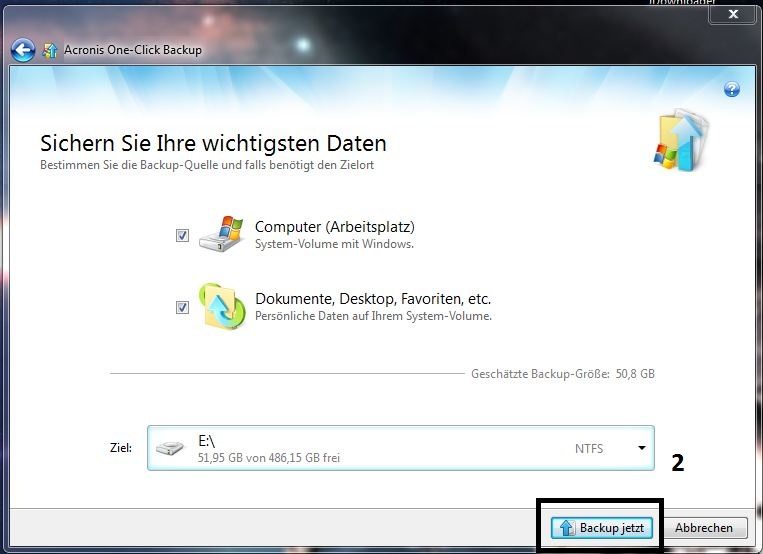Click Sichern Sie Ihre wichtigsten Daten heading
Screen dimensions: 763x554
(213, 143)
